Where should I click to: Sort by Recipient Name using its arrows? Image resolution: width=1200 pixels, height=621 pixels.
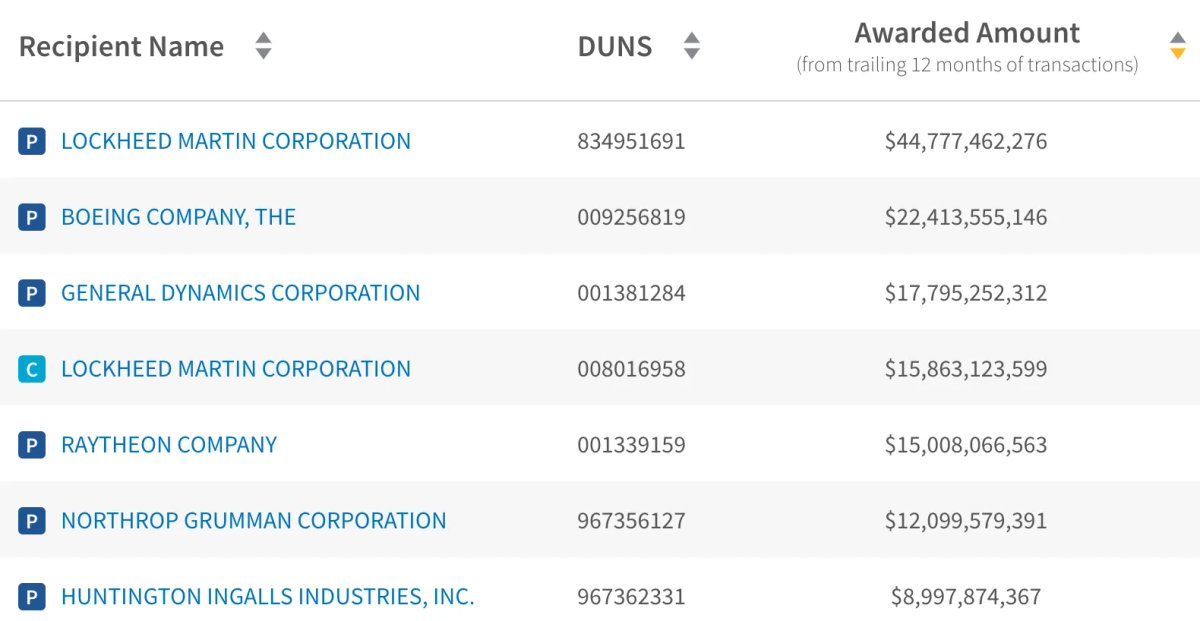[263, 46]
